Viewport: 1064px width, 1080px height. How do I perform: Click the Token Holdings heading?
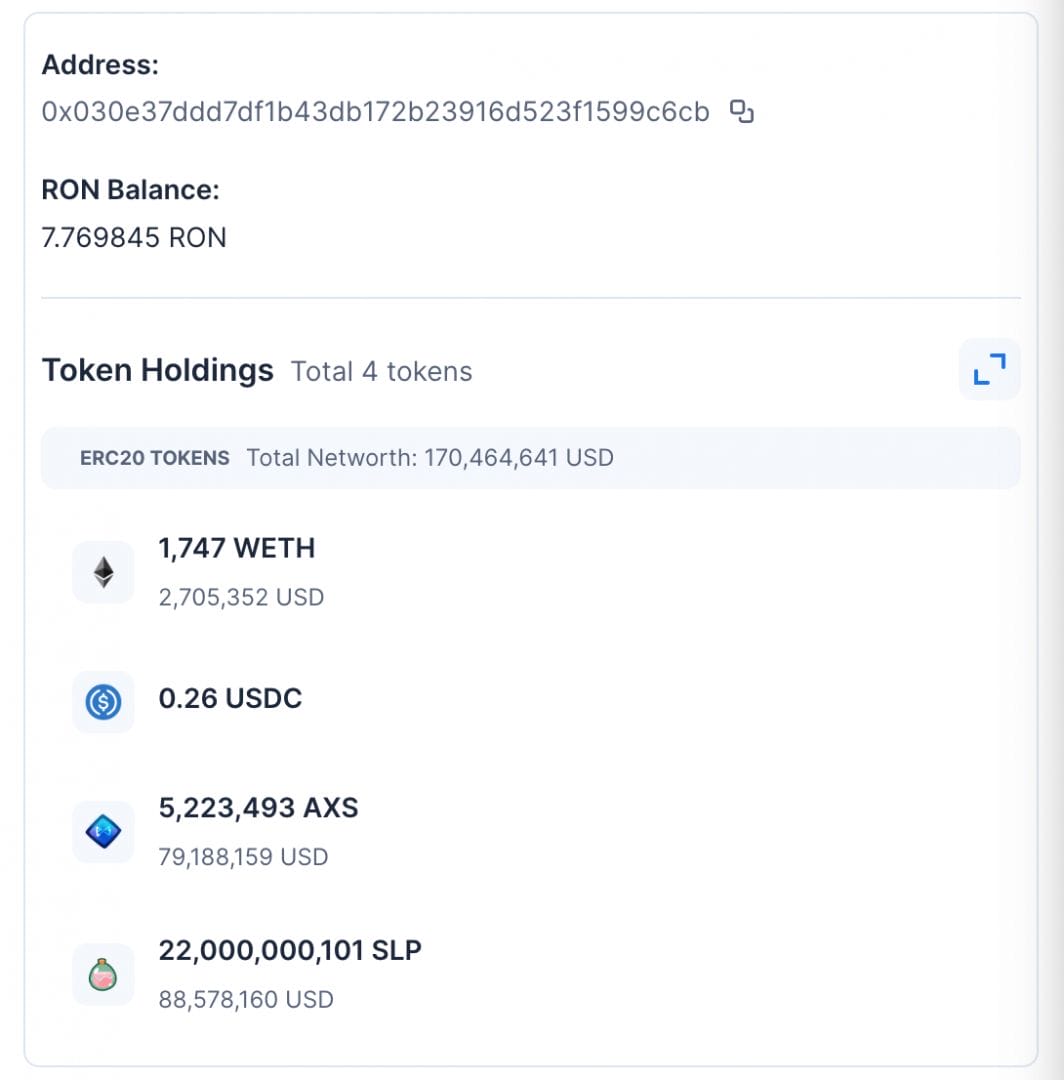pyautogui.click(x=157, y=370)
